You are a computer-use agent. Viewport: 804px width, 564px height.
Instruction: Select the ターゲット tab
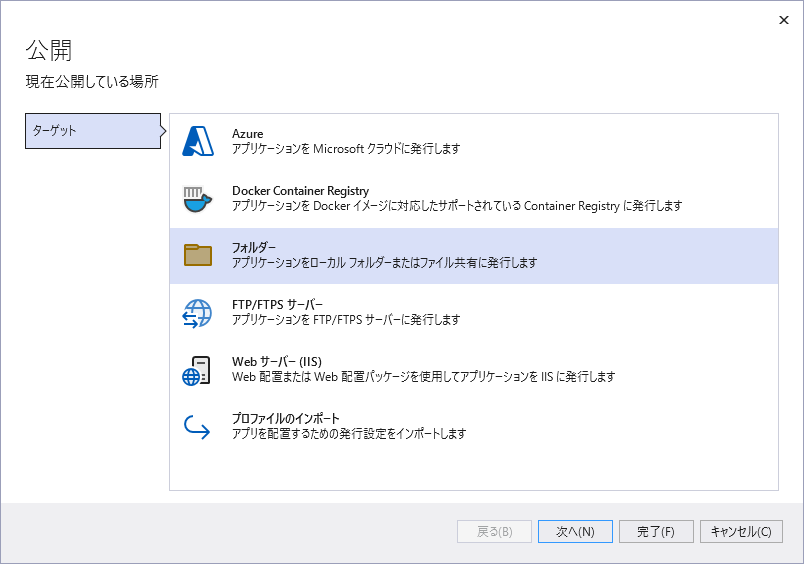click(x=92, y=131)
